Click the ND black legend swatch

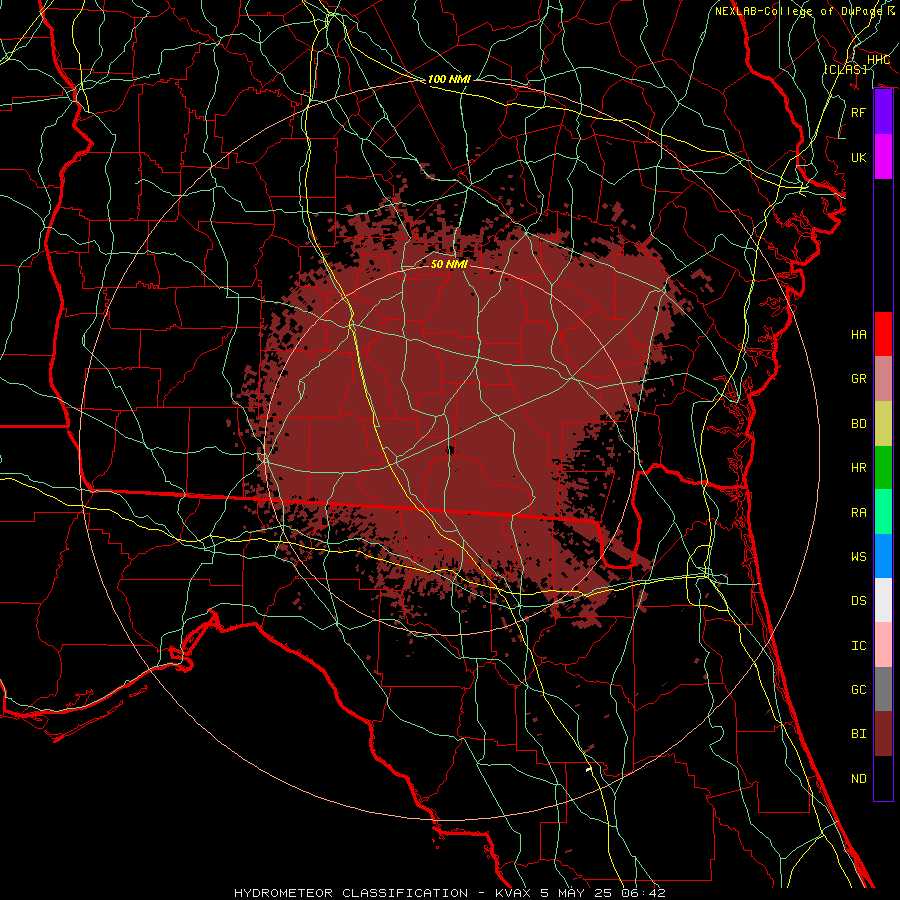coord(883,778)
